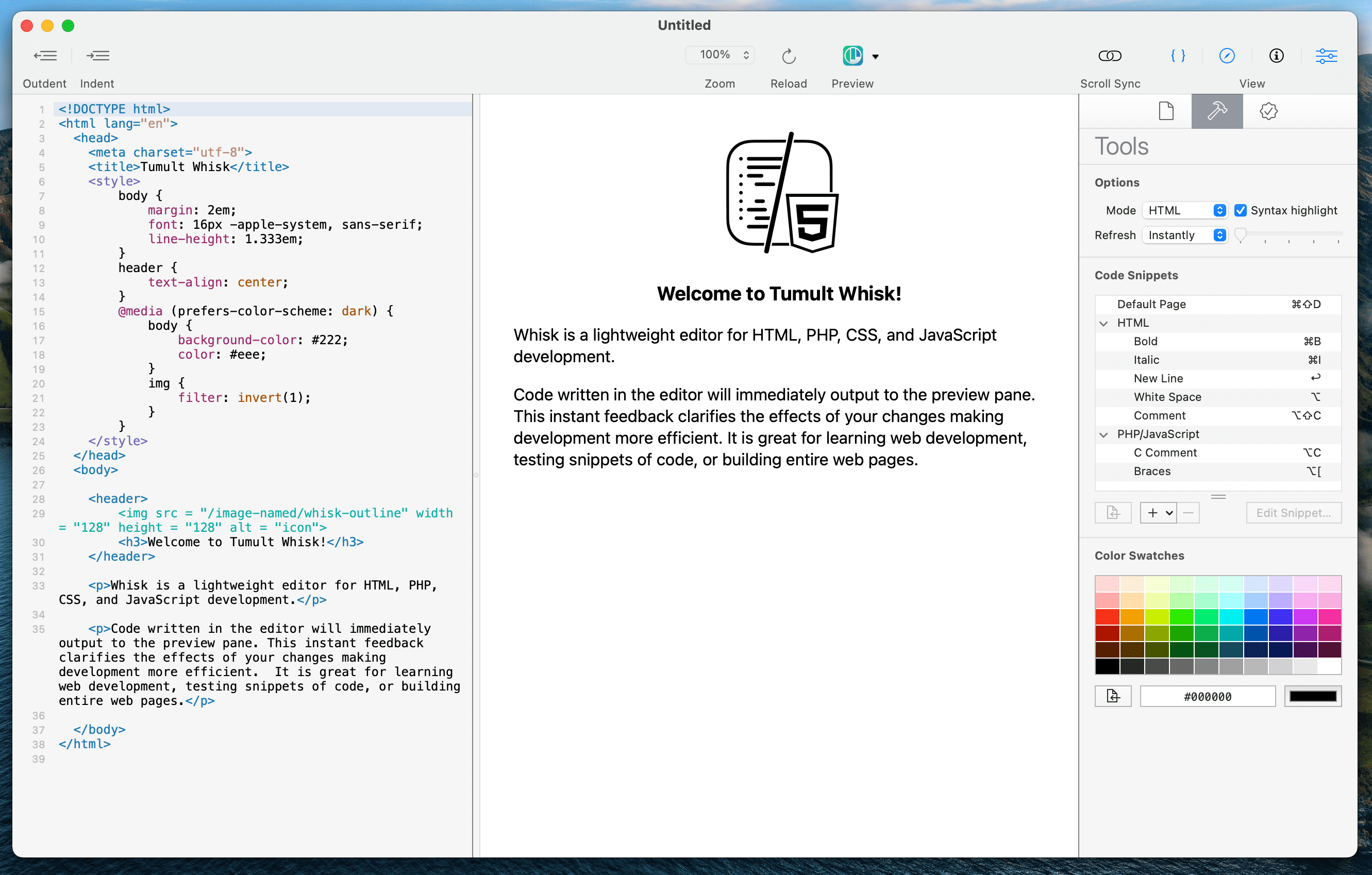The width and height of the screenshot is (1372, 875).
Task: Toggle the settings sliders view icon
Action: click(1326, 56)
